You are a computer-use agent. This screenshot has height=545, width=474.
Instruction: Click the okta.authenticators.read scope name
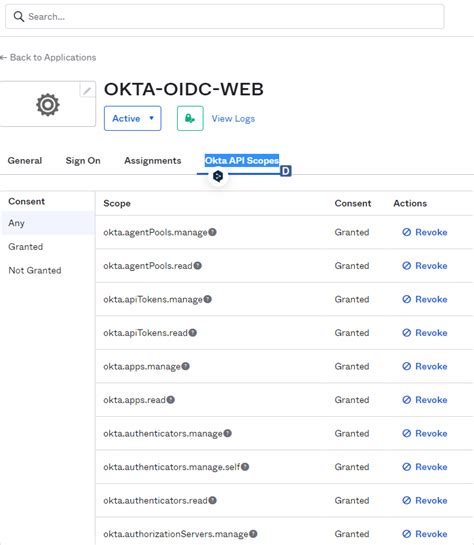tap(155, 501)
